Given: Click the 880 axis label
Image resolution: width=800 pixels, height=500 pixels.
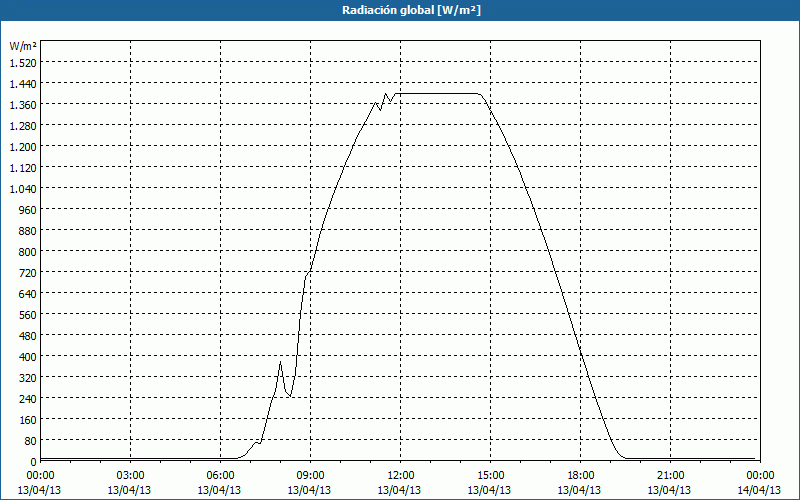Looking at the screenshot, I should coord(28,231).
